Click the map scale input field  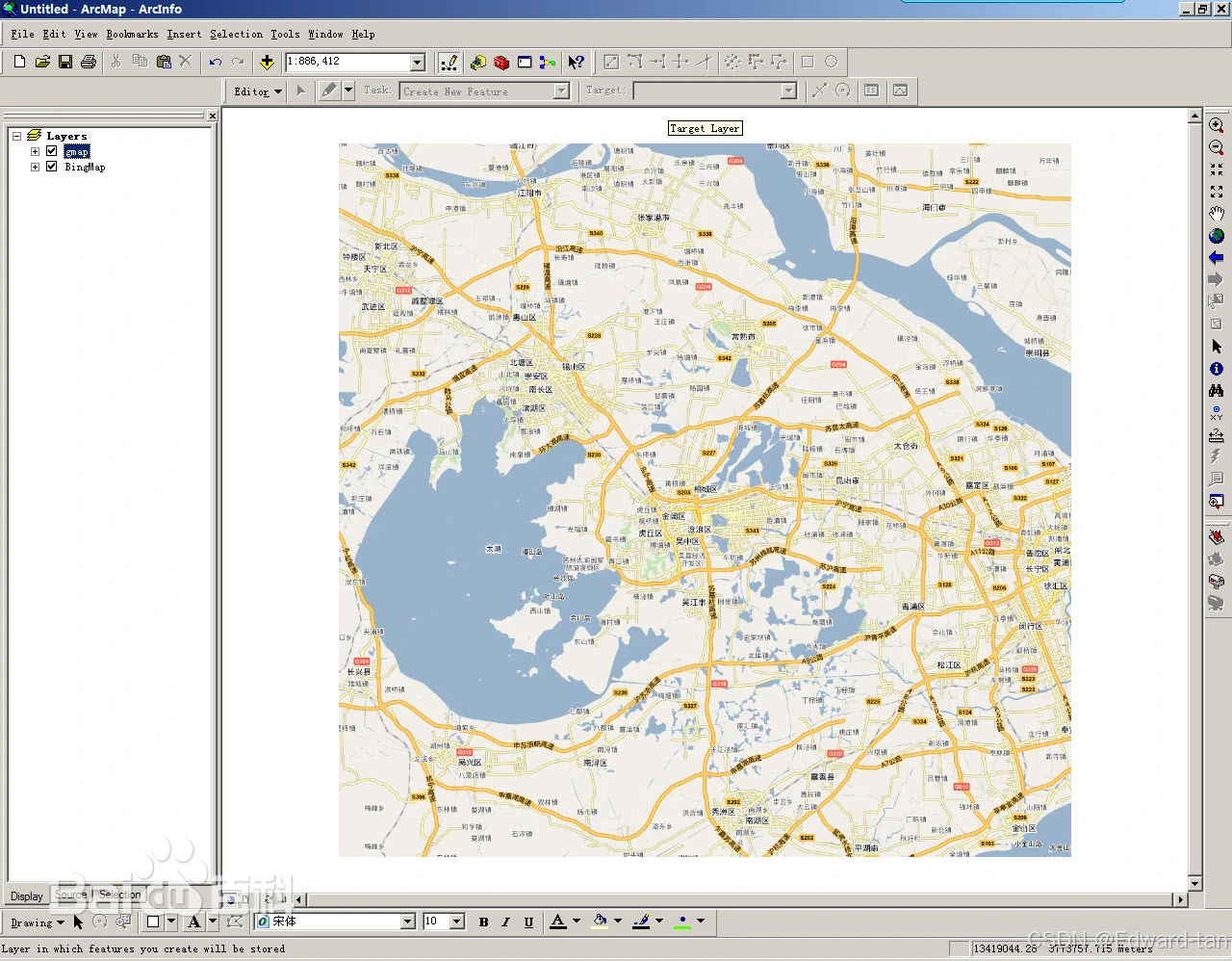coord(348,62)
